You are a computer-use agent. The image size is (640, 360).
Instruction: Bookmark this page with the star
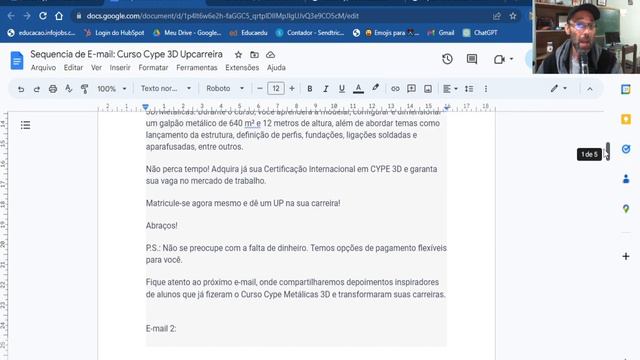pyautogui.click(x=513, y=16)
